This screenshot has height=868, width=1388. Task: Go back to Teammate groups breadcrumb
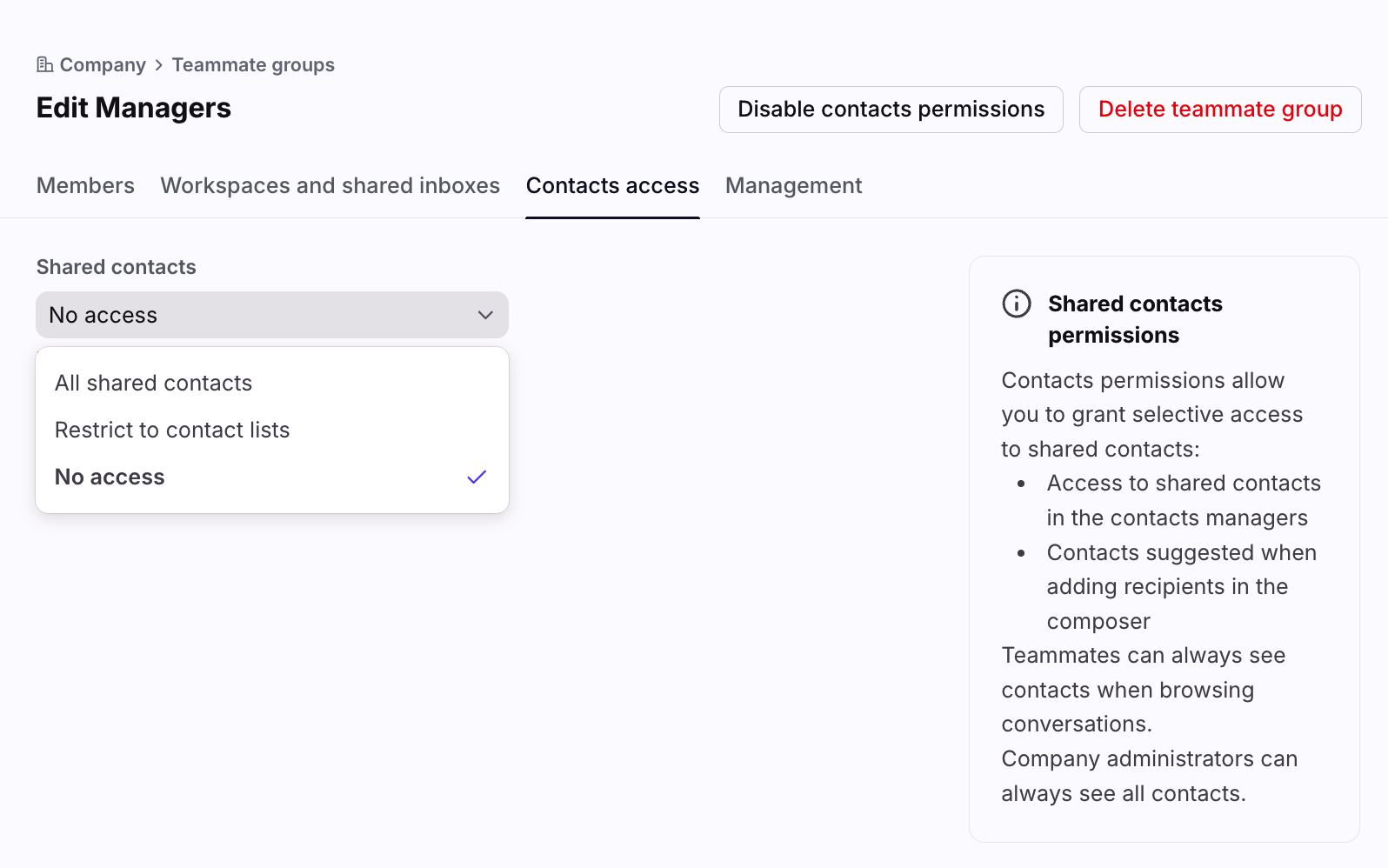pos(253,65)
